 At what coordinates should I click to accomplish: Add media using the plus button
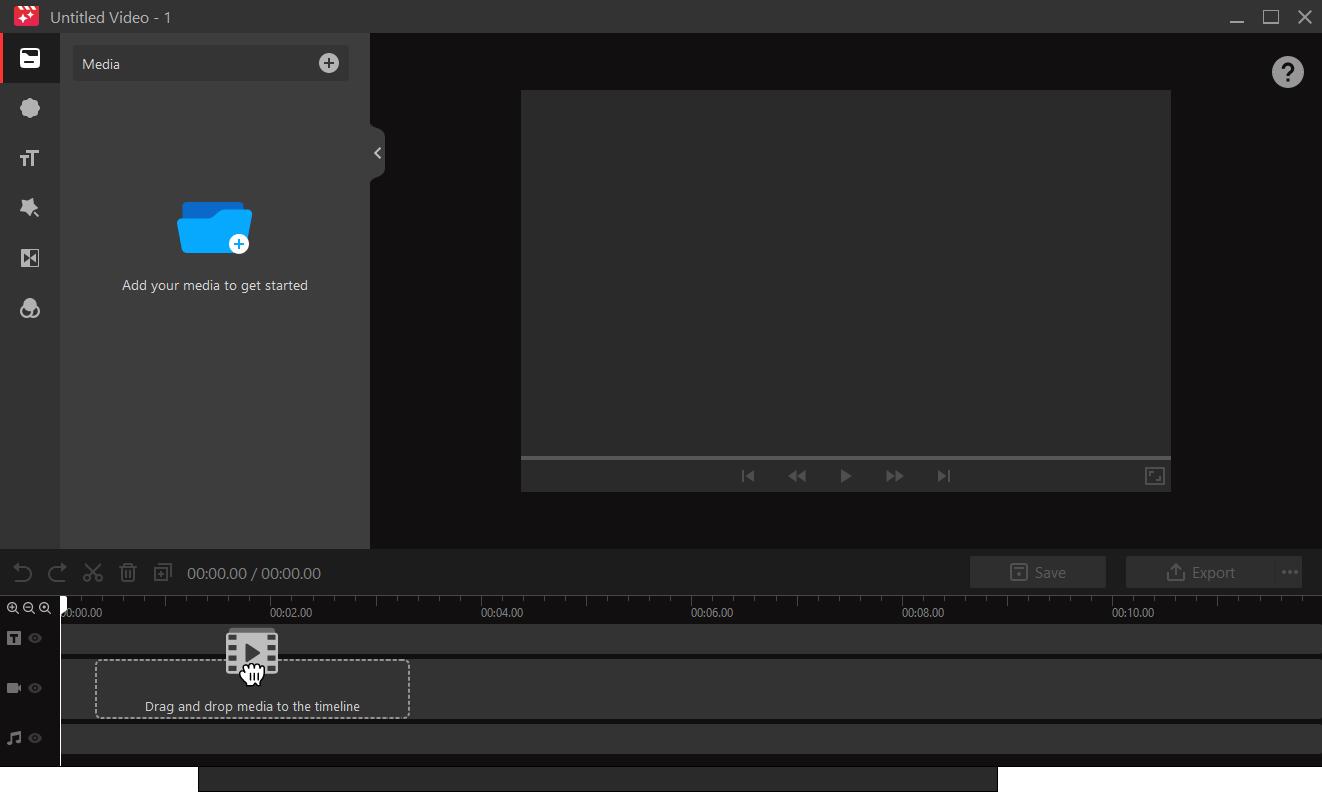328,63
